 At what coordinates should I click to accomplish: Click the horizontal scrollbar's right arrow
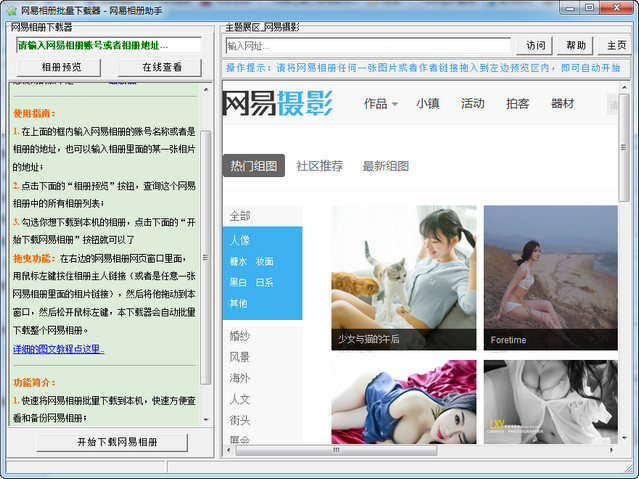611,451
